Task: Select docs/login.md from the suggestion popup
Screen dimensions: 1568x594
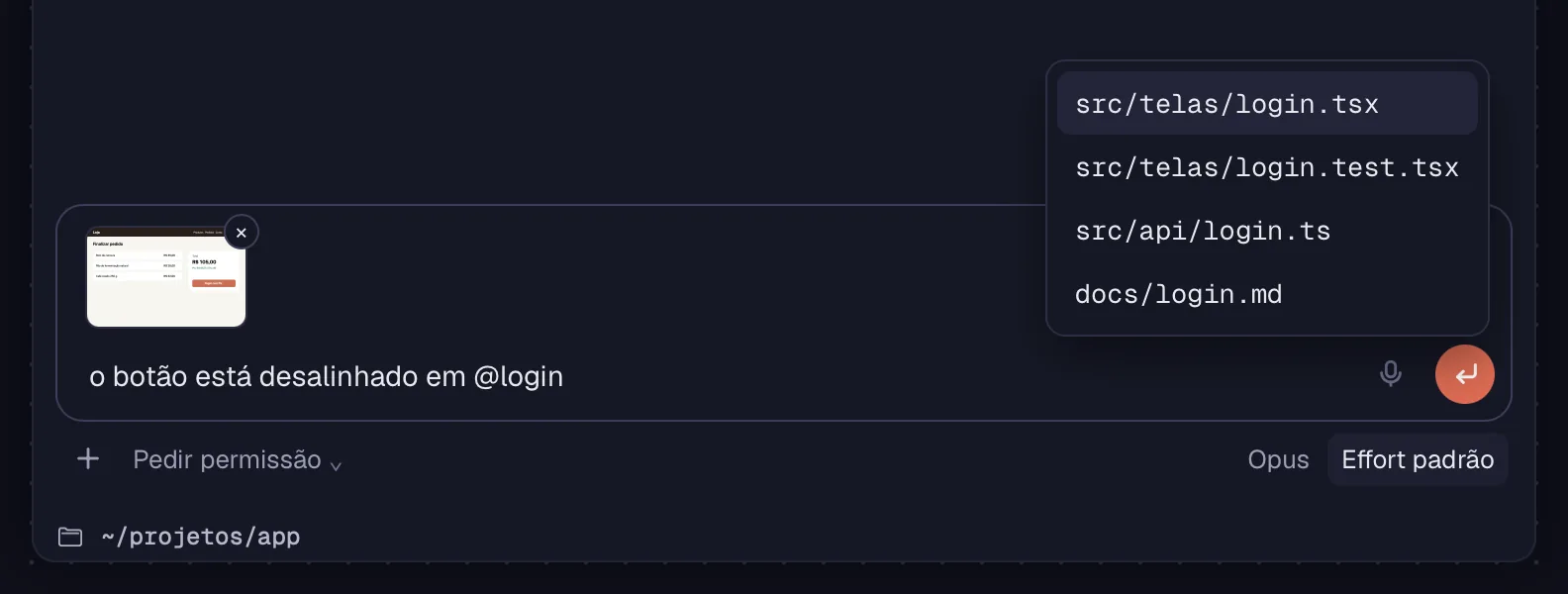Action: 1267,294
